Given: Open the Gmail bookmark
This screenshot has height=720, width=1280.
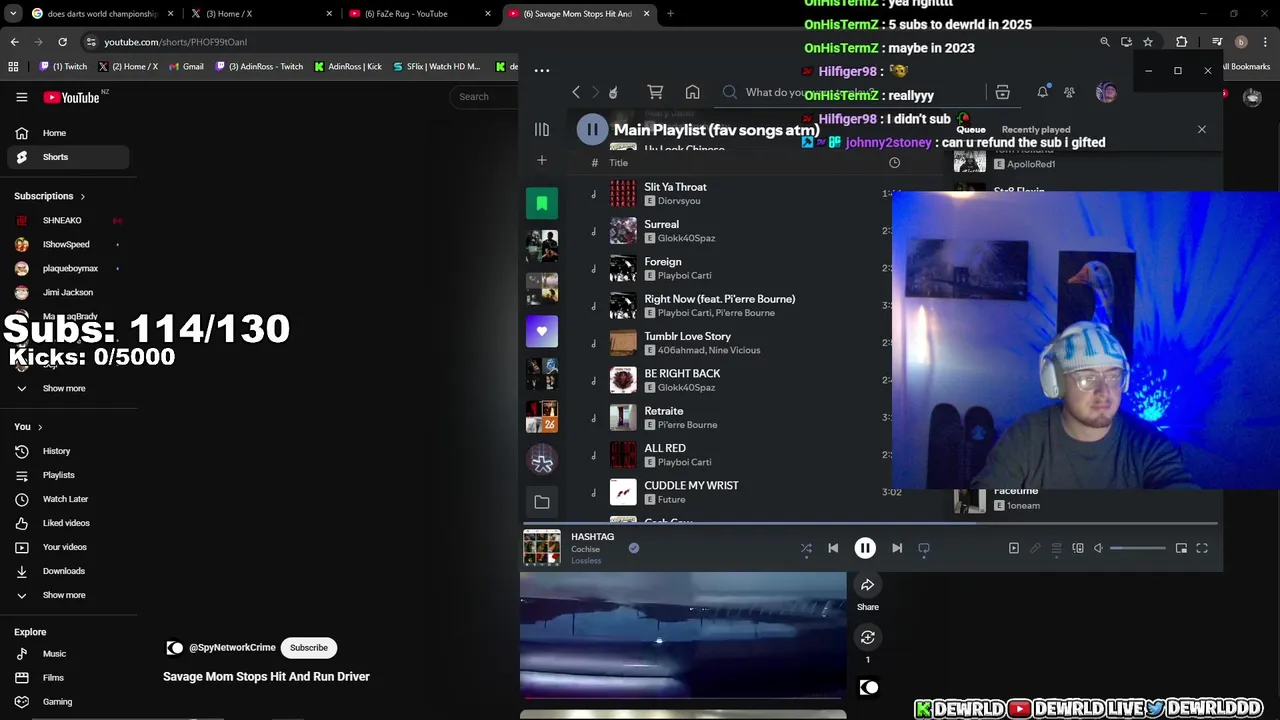Looking at the screenshot, I should tap(186, 67).
